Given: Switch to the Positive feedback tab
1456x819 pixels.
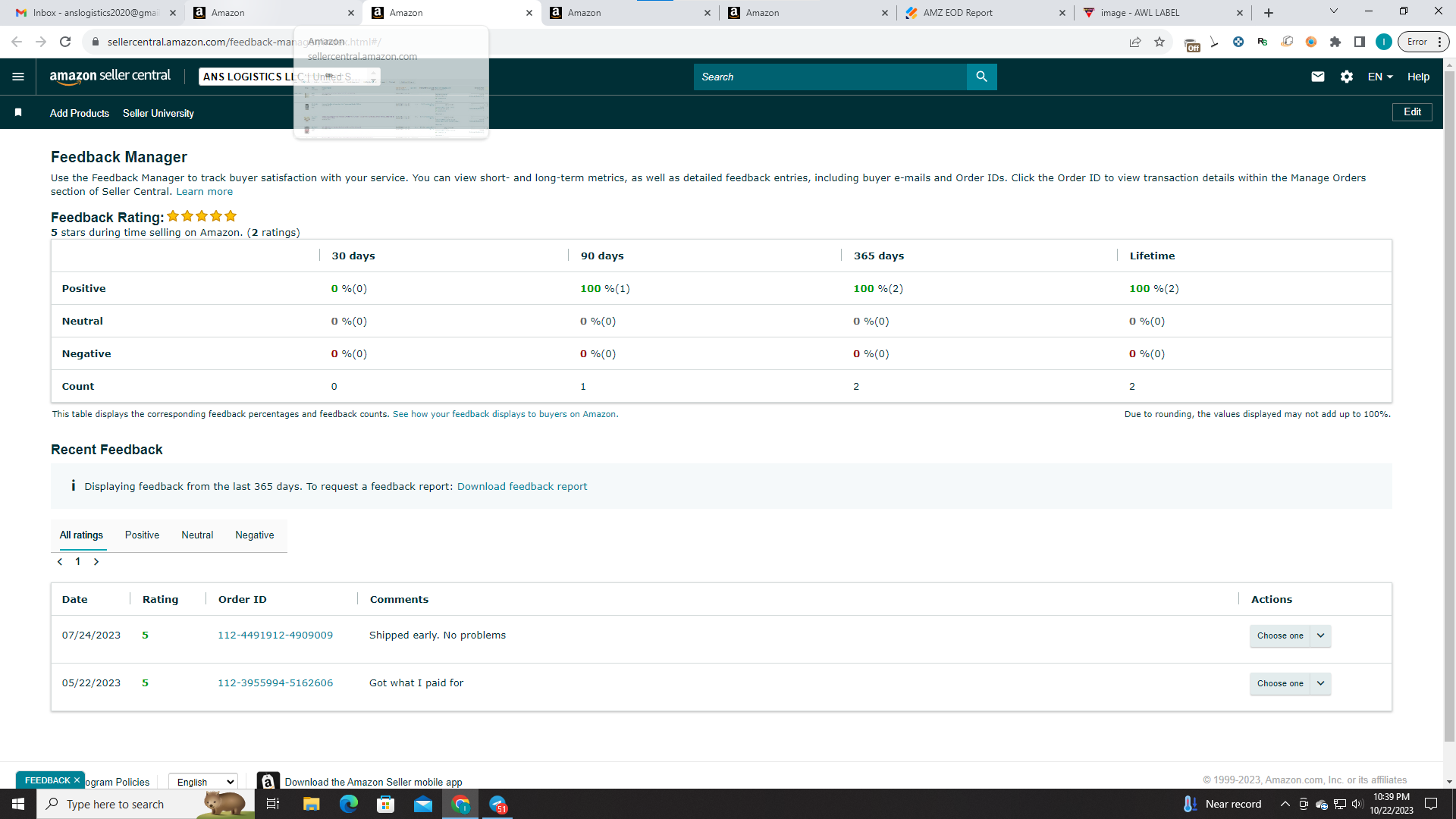Looking at the screenshot, I should pyautogui.click(x=142, y=535).
